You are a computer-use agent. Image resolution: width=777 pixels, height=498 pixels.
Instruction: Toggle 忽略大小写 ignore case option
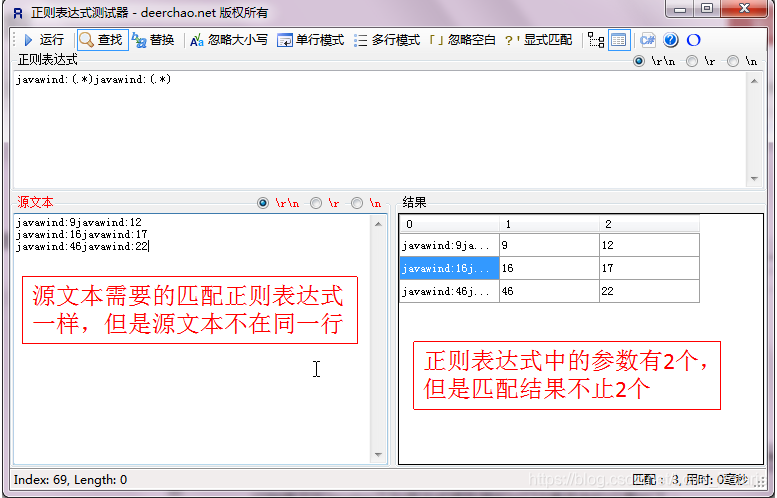tap(229, 40)
